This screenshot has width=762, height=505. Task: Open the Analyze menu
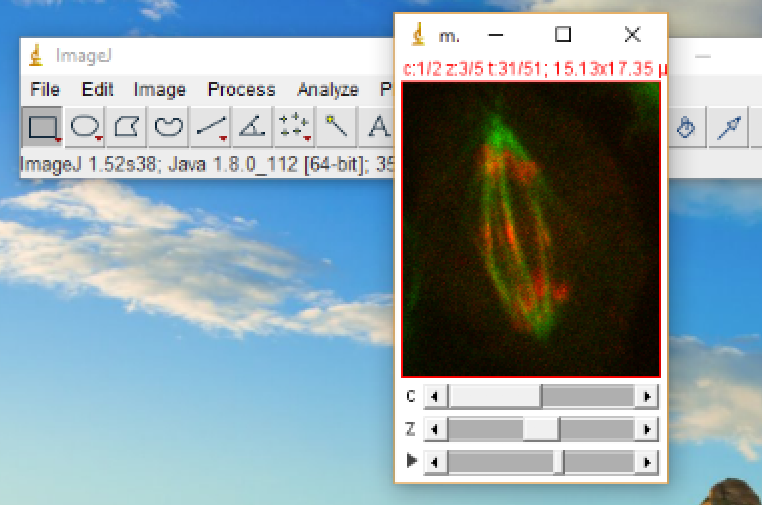click(328, 89)
